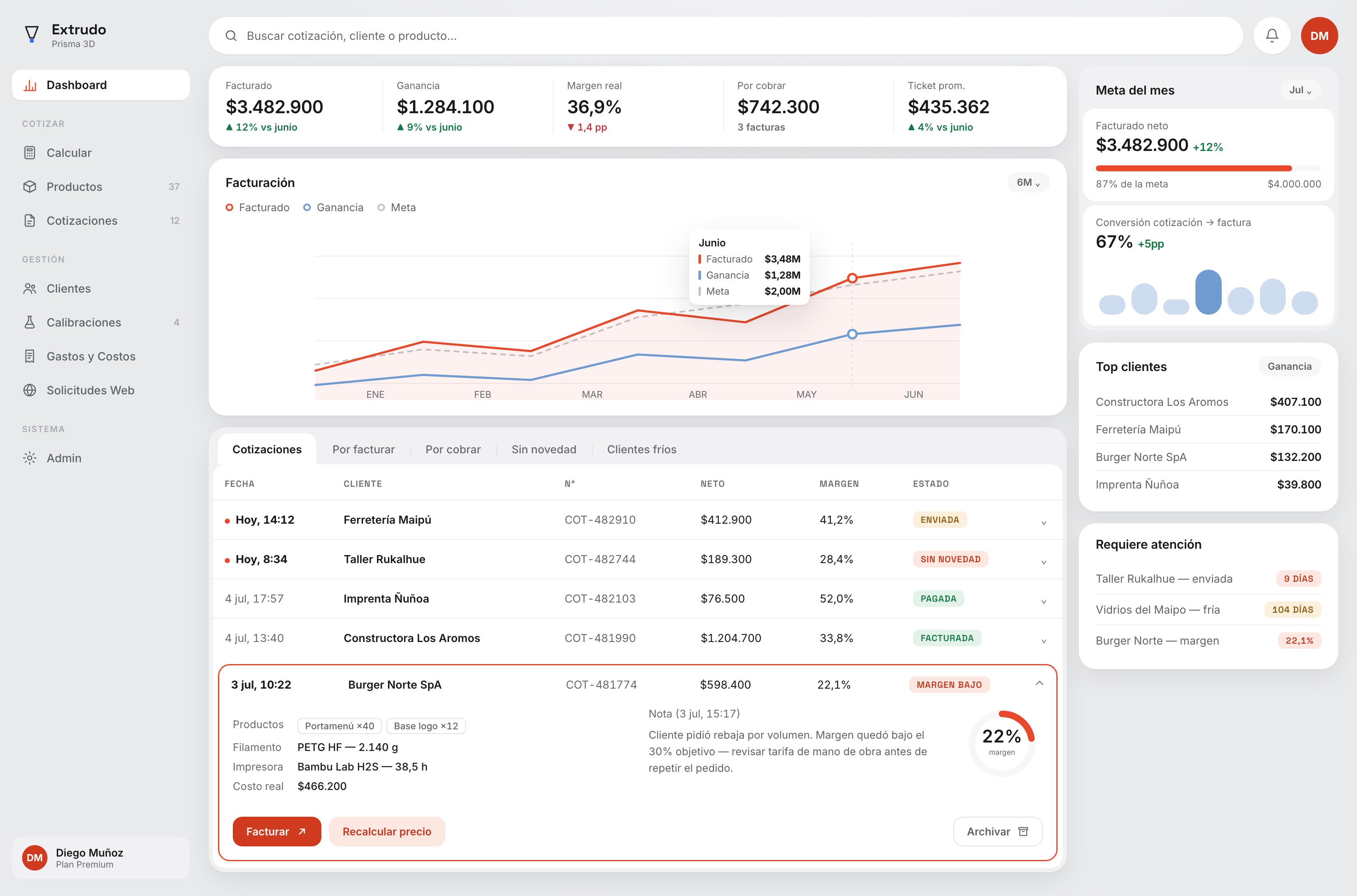This screenshot has width=1357, height=896.
Task: Open Gastos y Costos via its receipt icon
Action: pyautogui.click(x=30, y=357)
